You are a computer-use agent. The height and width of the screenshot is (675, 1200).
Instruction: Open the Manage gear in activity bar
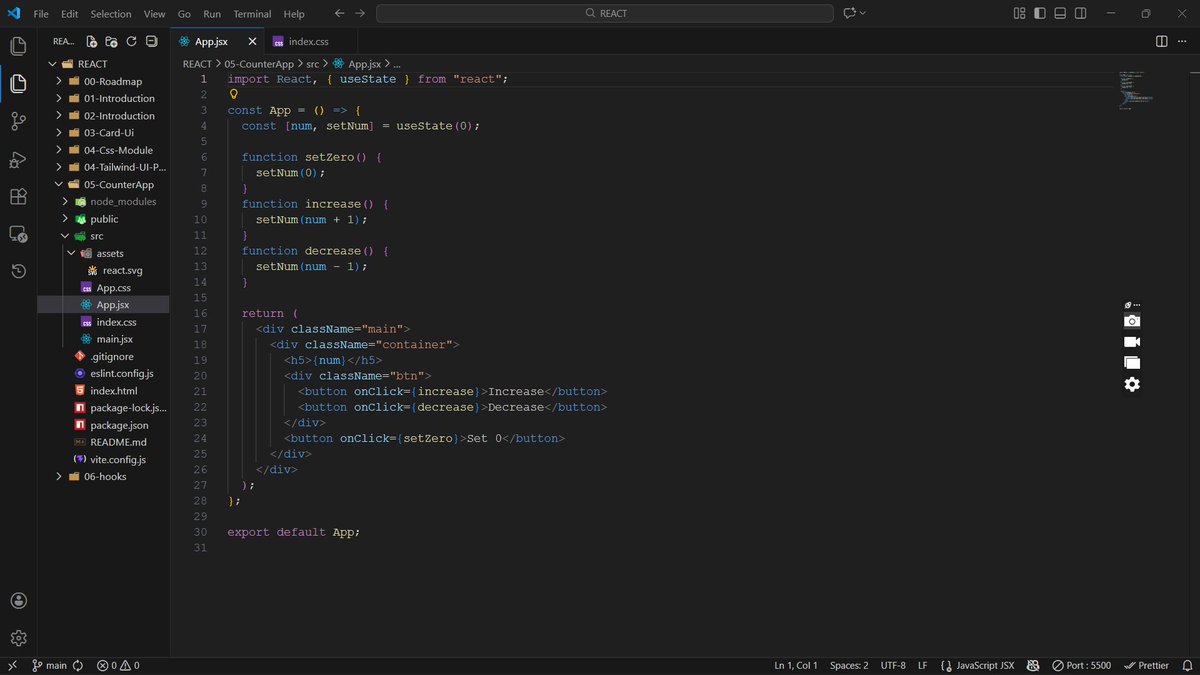[x=18, y=638]
